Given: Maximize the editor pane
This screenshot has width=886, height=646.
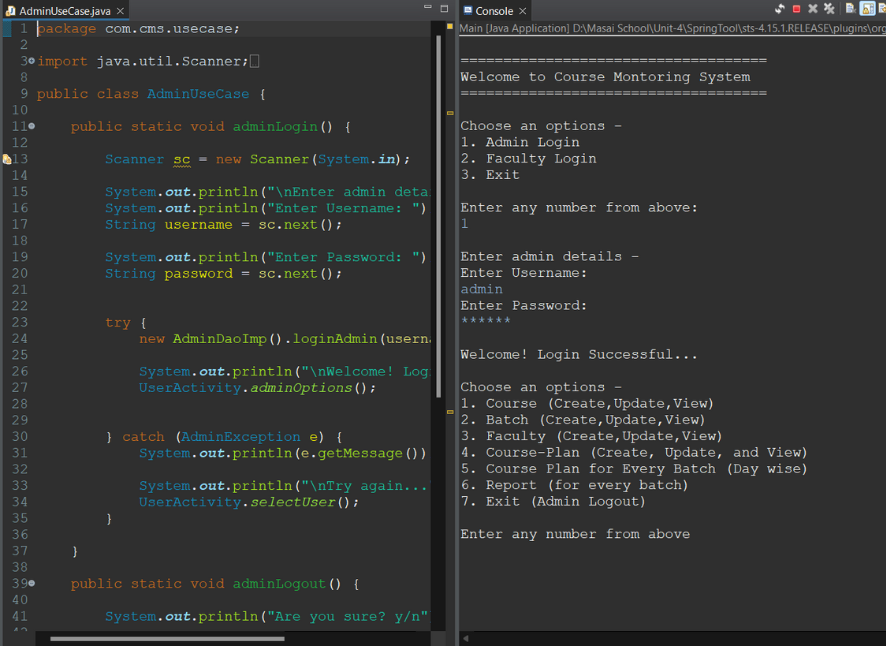Looking at the screenshot, I should (444, 8).
